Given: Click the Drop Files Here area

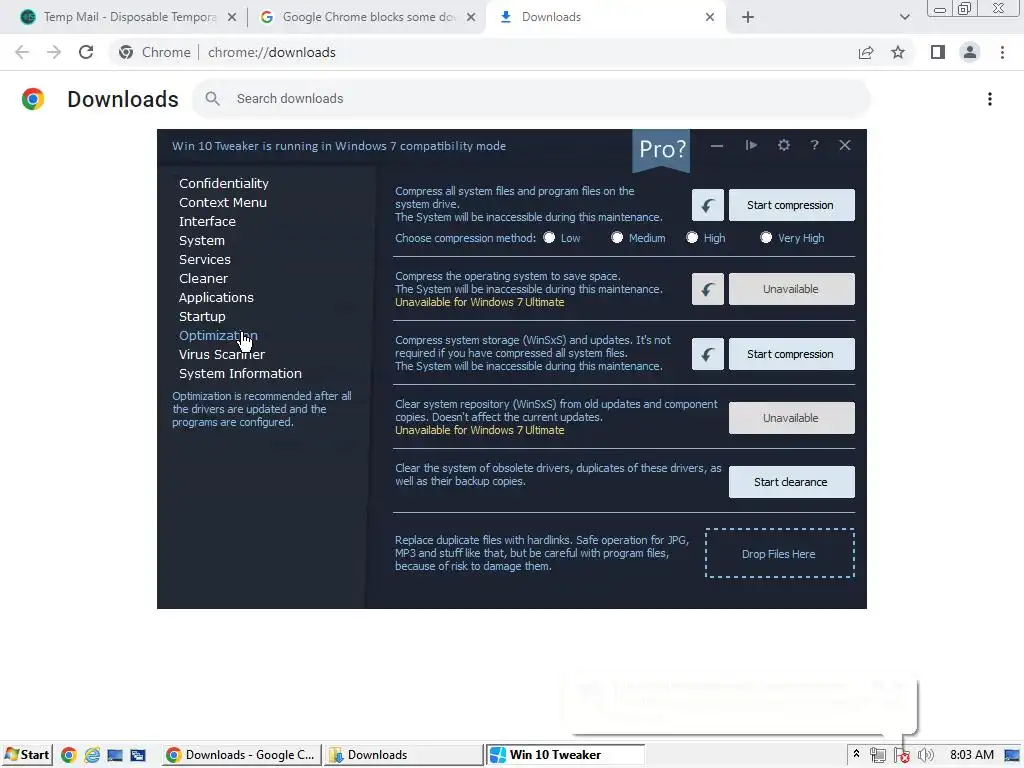Looking at the screenshot, I should pyautogui.click(x=780, y=554).
